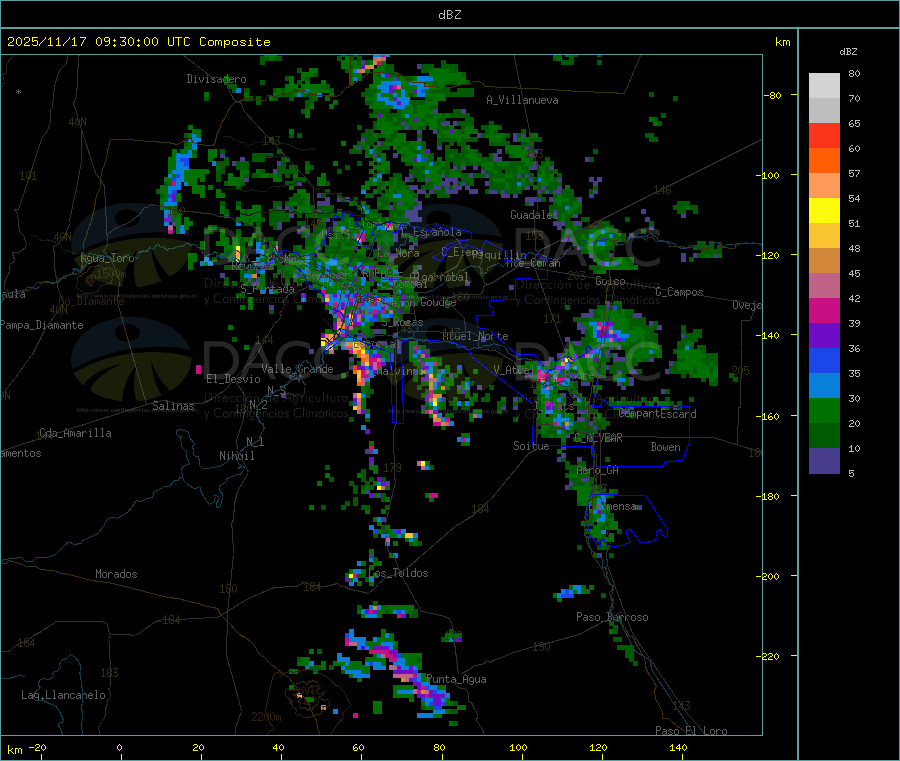
Task: Click the Divisadero place label
Action: [216, 79]
